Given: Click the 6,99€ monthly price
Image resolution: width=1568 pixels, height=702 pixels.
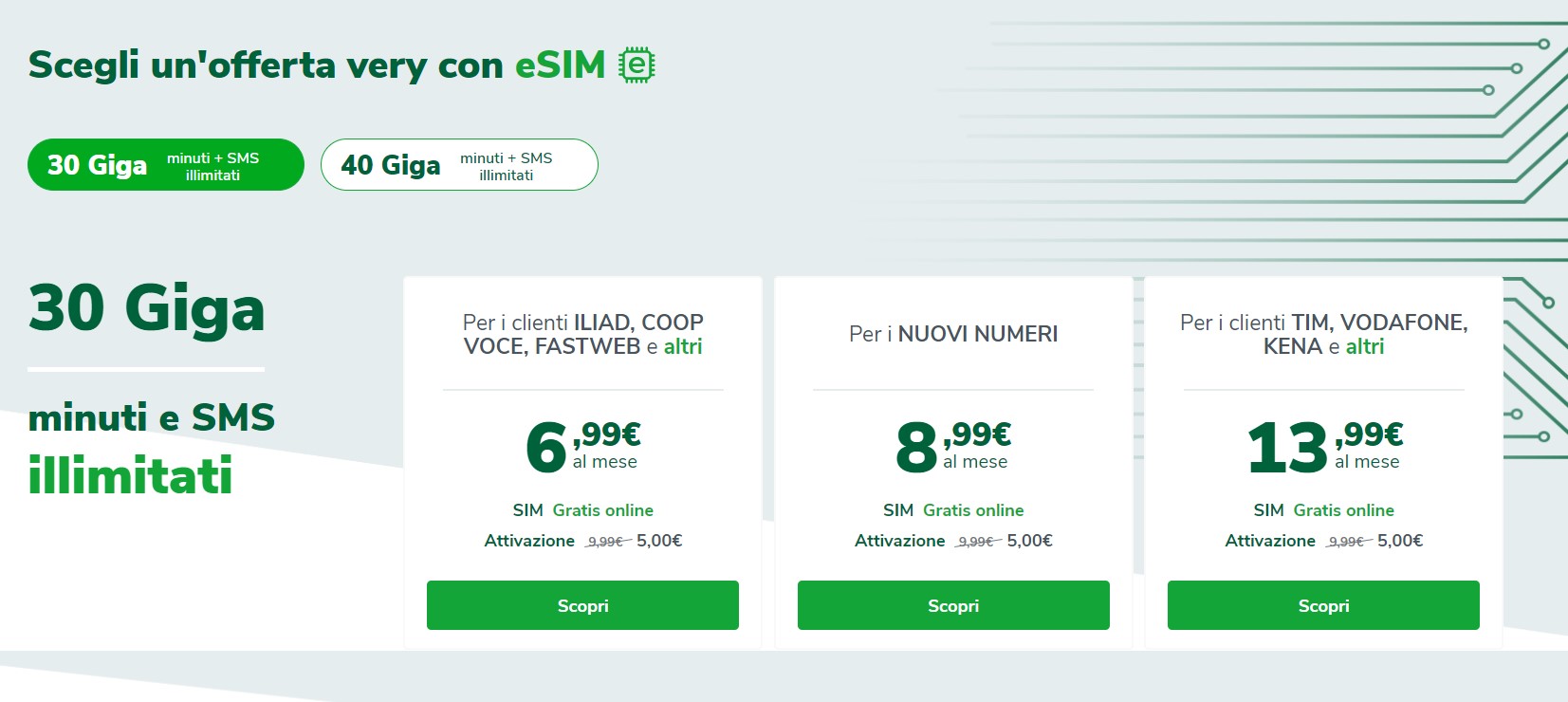Looking at the screenshot, I should (x=582, y=446).
